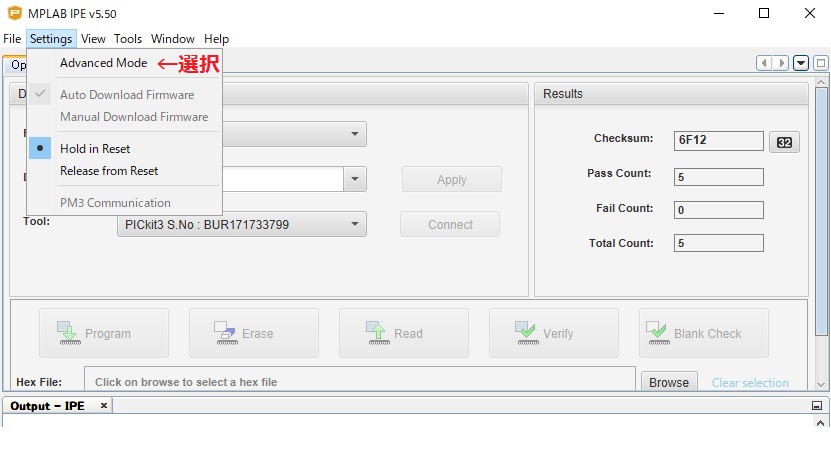Open the View menu
The height and width of the screenshot is (475, 831).
(x=93, y=39)
